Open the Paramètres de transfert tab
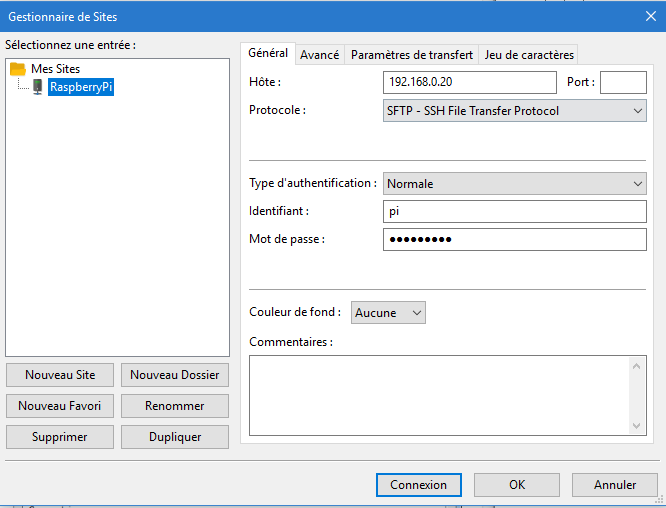 (x=411, y=55)
